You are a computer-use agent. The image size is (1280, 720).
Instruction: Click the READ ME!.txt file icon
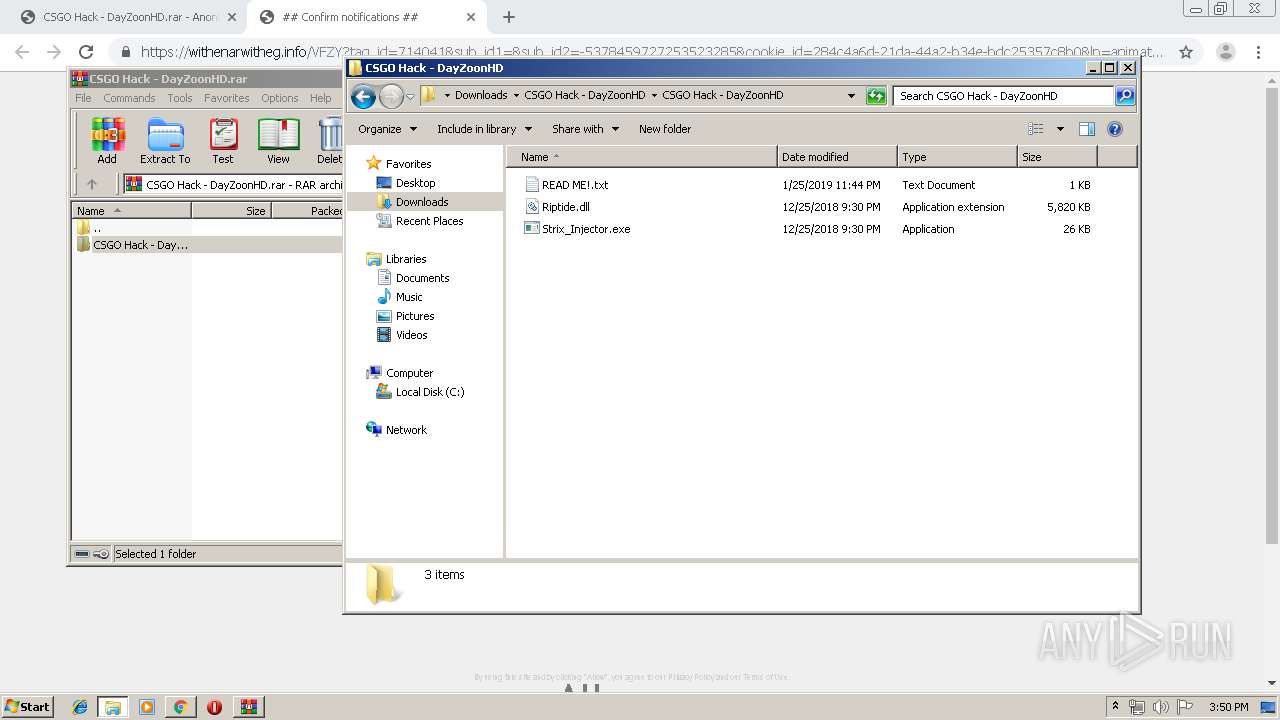(x=532, y=185)
